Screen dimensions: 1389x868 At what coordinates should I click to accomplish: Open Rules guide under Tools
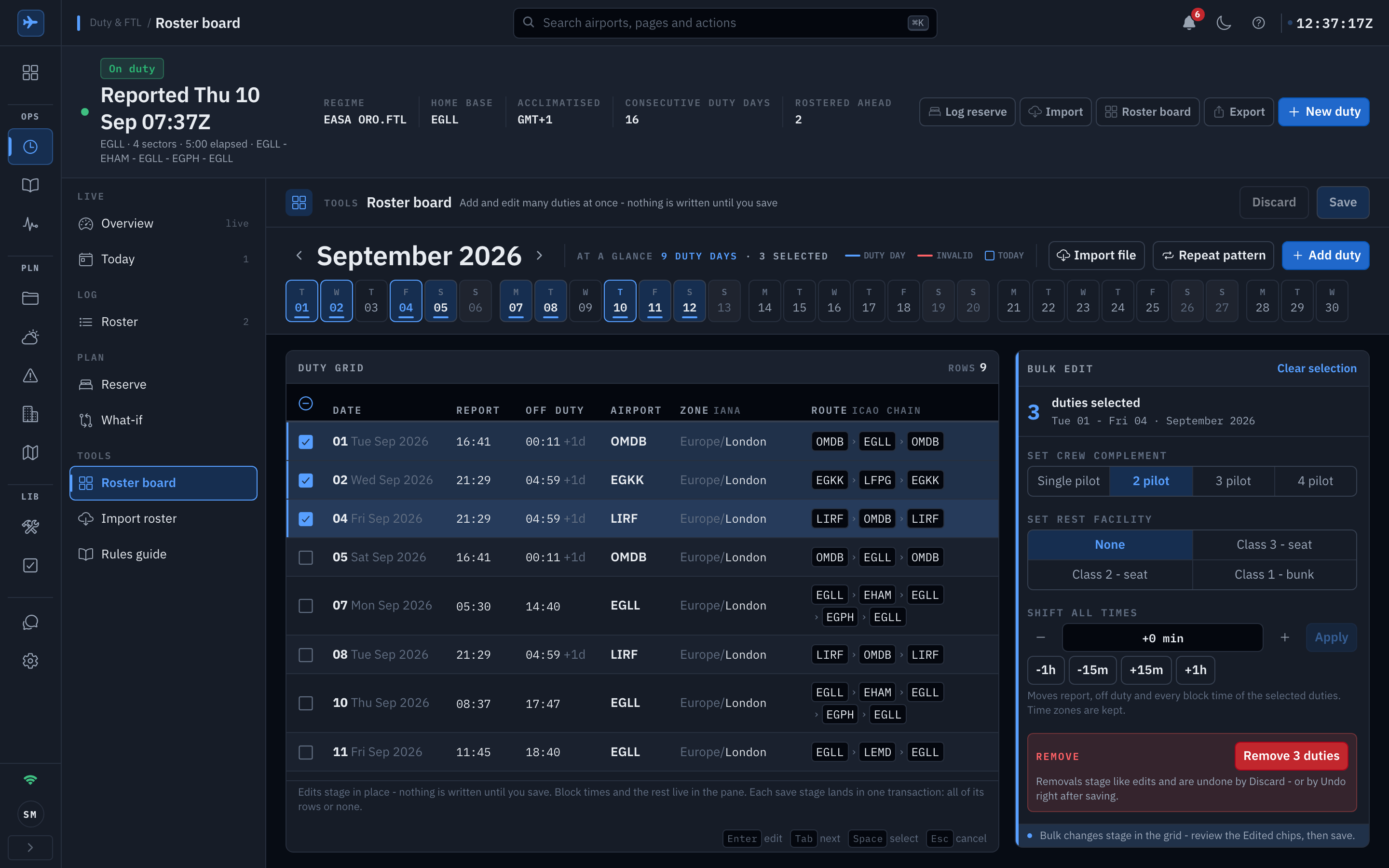pyautogui.click(x=163, y=554)
